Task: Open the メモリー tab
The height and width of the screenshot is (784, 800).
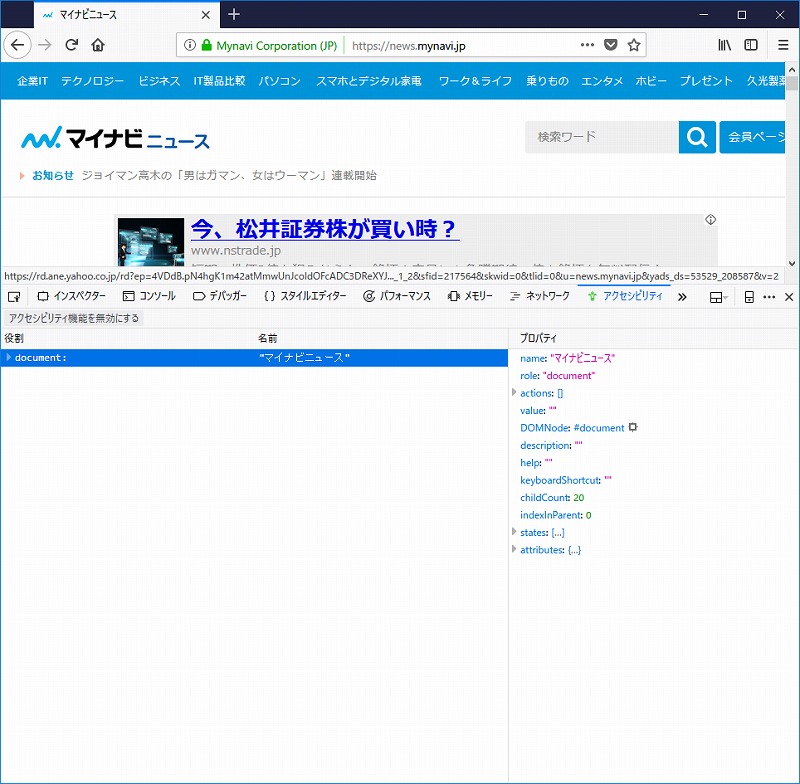Action: 470,296
